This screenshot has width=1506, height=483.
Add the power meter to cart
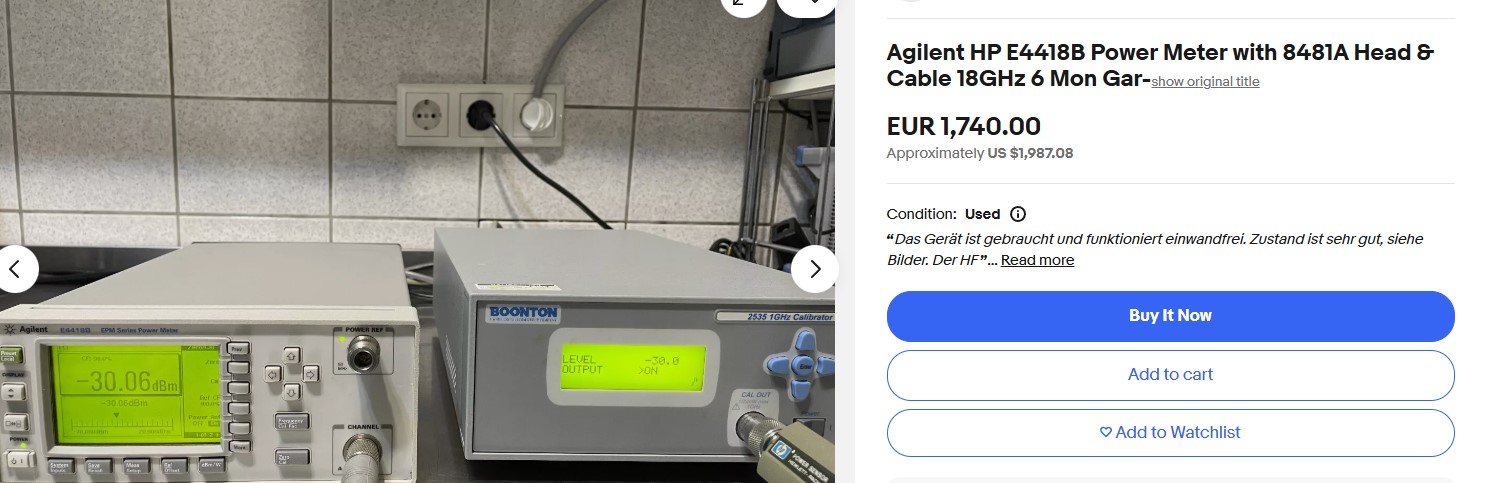point(1170,375)
